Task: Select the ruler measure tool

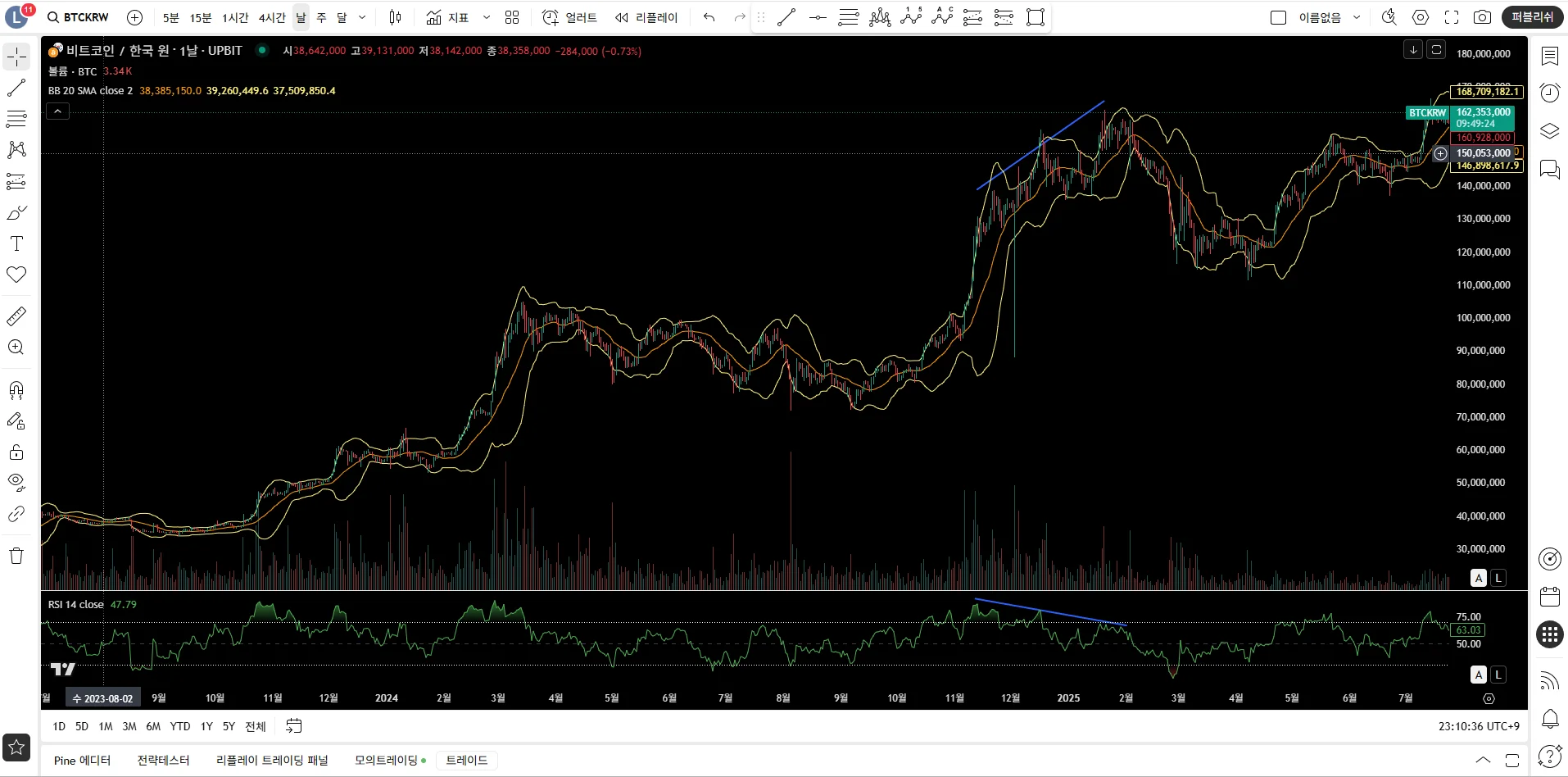Action: coord(16,316)
